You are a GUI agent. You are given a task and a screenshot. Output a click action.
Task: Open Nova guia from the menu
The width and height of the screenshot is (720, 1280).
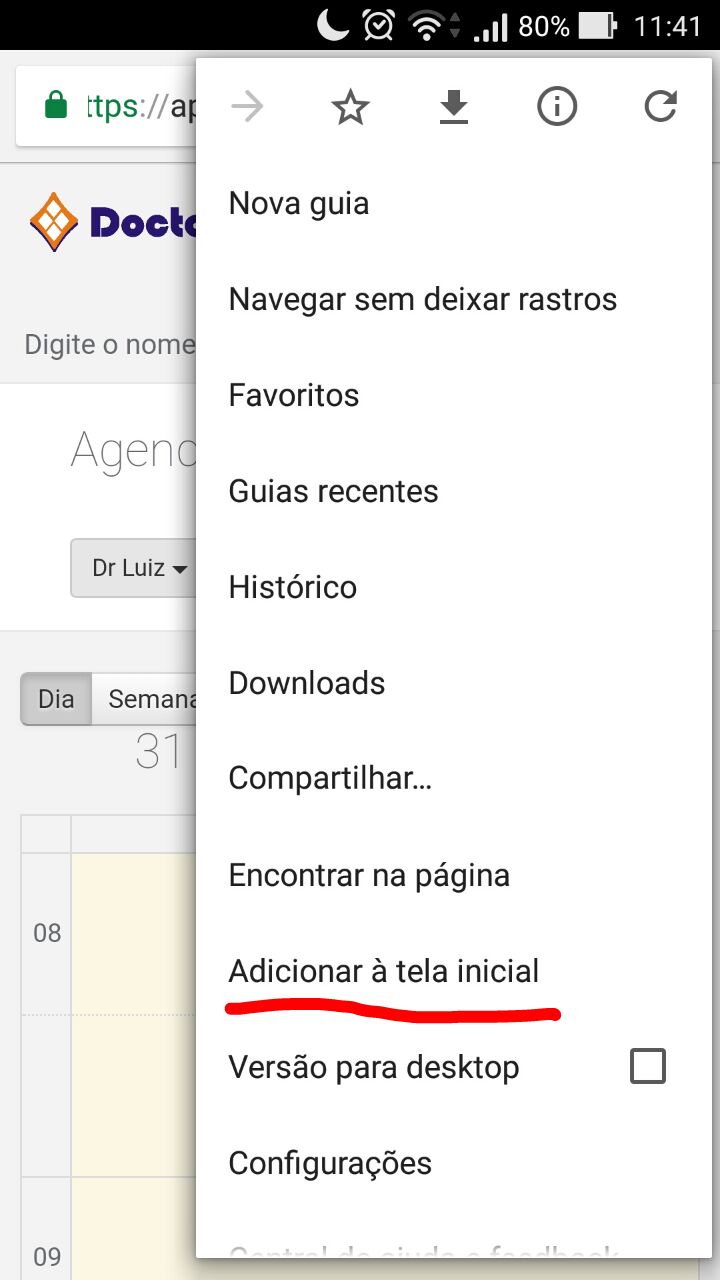(x=299, y=204)
